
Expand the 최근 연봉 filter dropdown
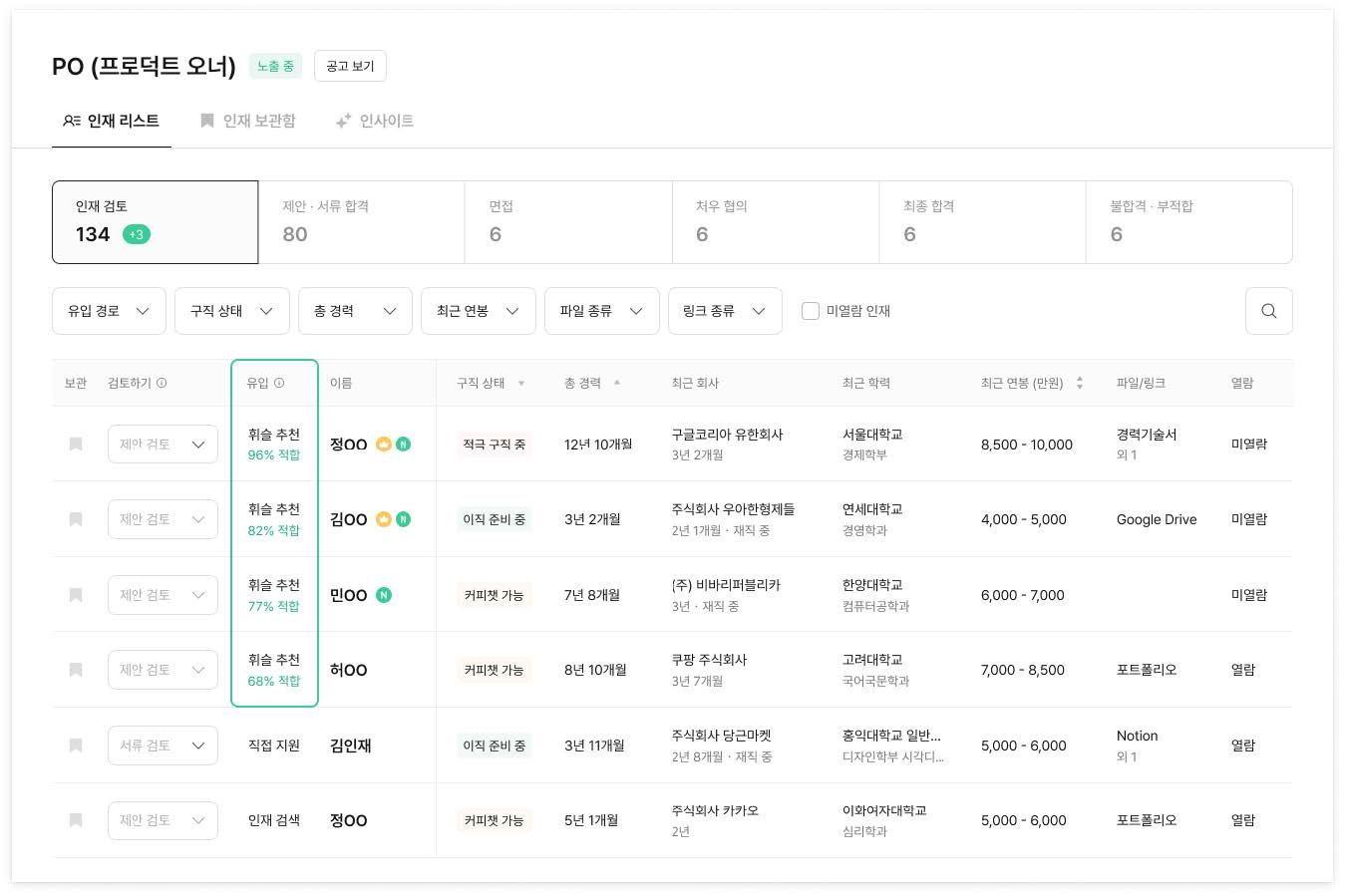point(478,311)
